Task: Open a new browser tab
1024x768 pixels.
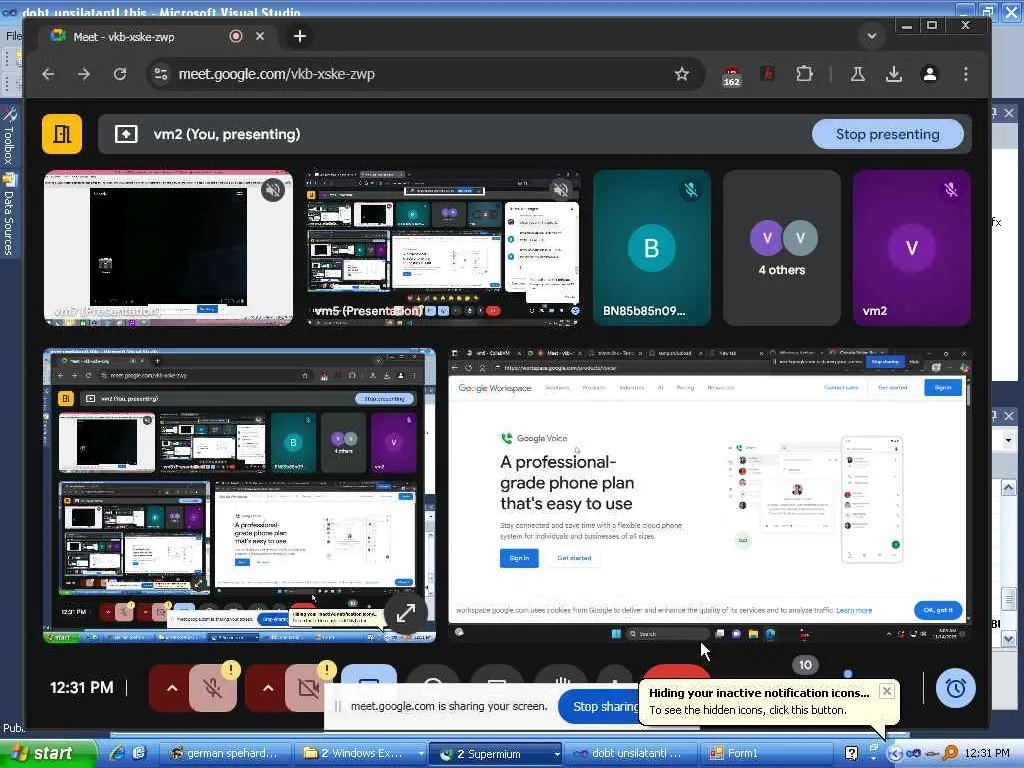Action: (x=300, y=37)
